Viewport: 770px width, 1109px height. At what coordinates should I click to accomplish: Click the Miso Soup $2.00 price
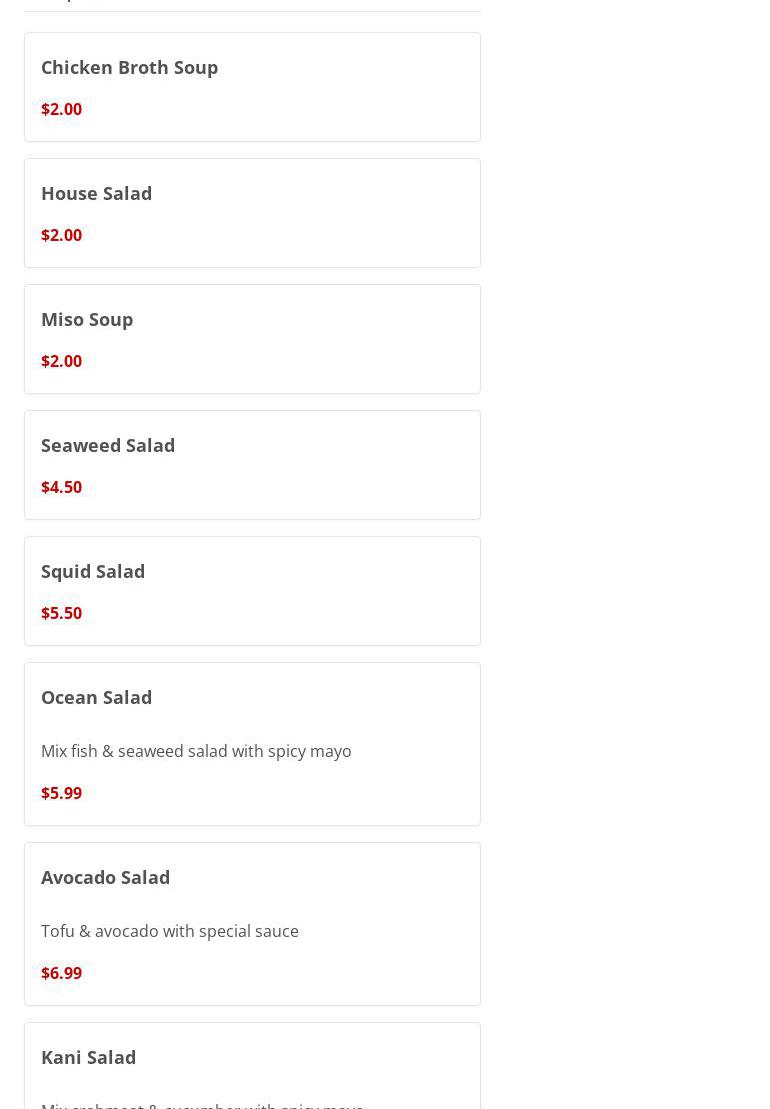(61, 361)
